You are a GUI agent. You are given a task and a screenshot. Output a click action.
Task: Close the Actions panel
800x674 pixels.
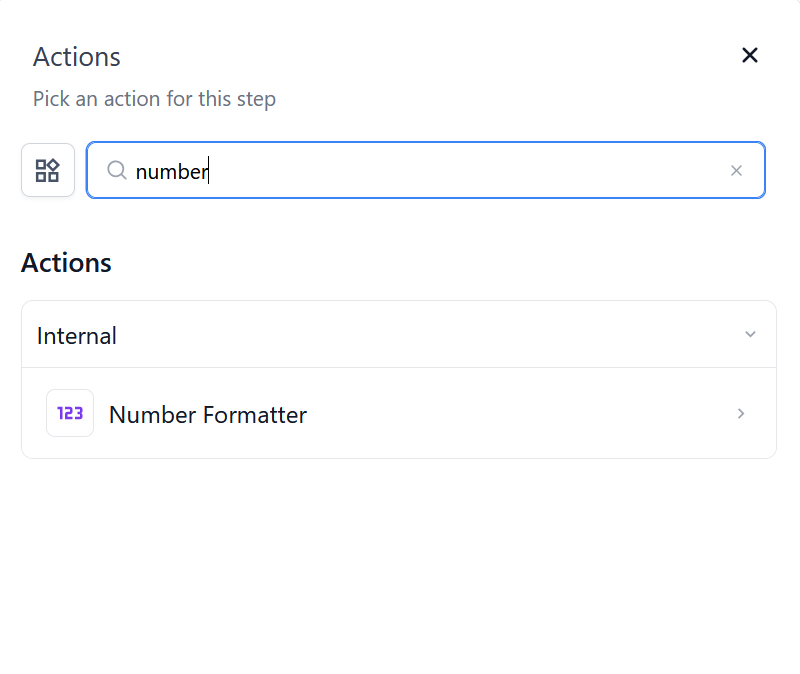[x=750, y=56]
